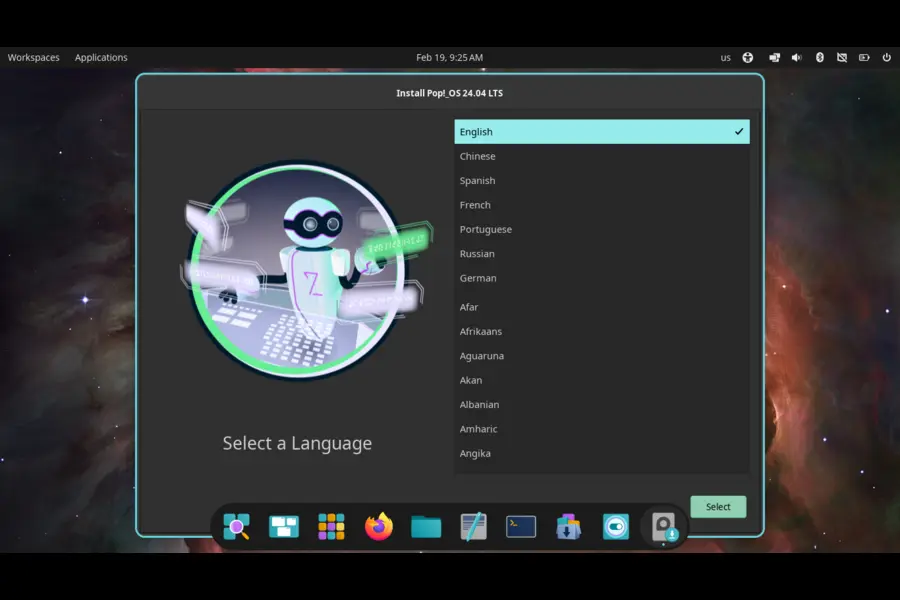
Task: Open the Terminal from the dock
Action: (520, 526)
